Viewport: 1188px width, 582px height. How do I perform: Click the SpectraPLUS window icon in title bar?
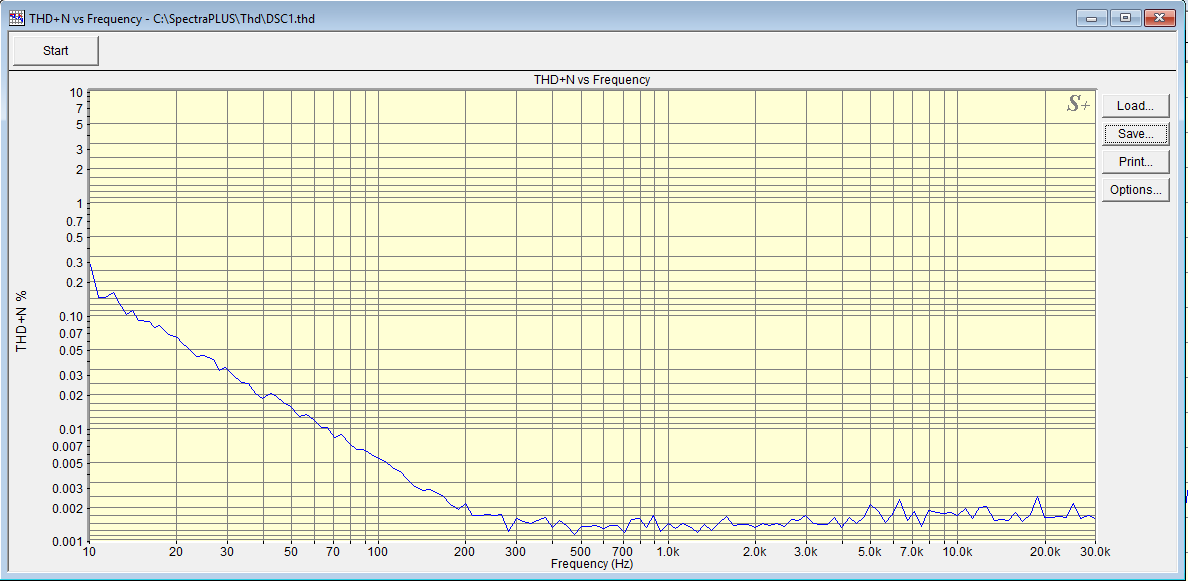click(16, 18)
